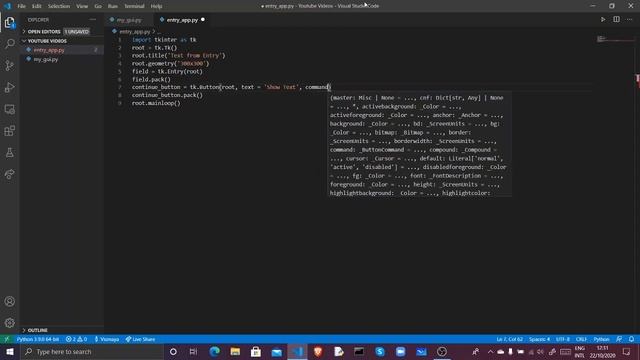Split the editor to the right

click(616, 20)
